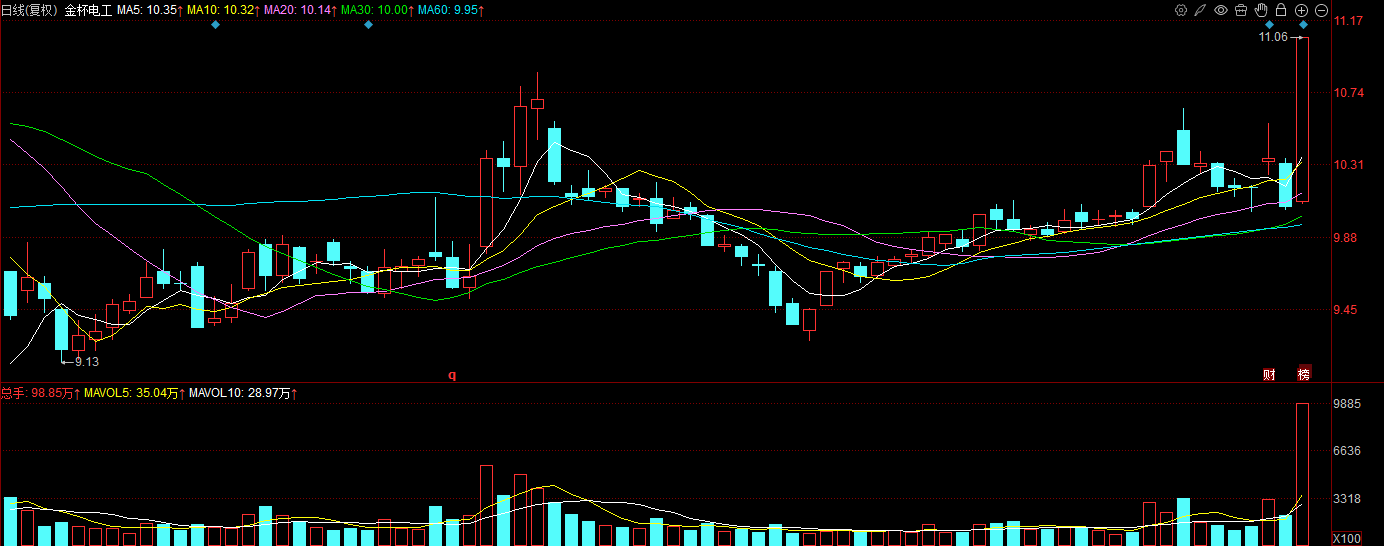This screenshot has height=546, width=1384.
Task: Click blue diamond above the latest red candle
Action: click(1303, 25)
